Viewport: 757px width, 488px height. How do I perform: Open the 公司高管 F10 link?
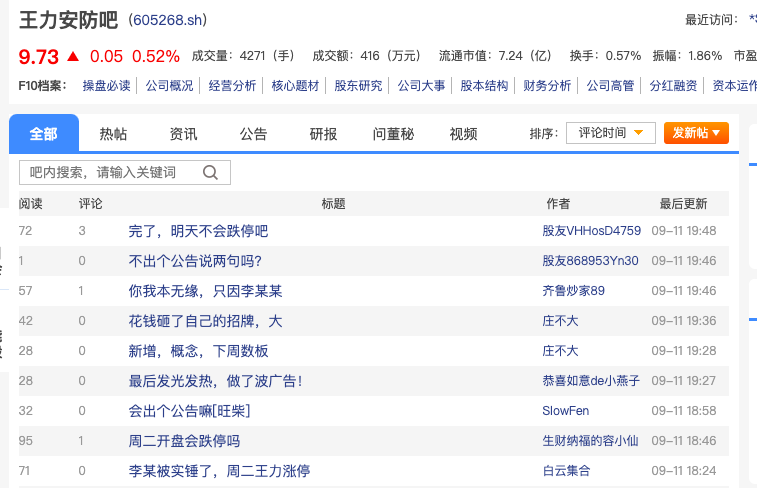pyautogui.click(x=610, y=86)
